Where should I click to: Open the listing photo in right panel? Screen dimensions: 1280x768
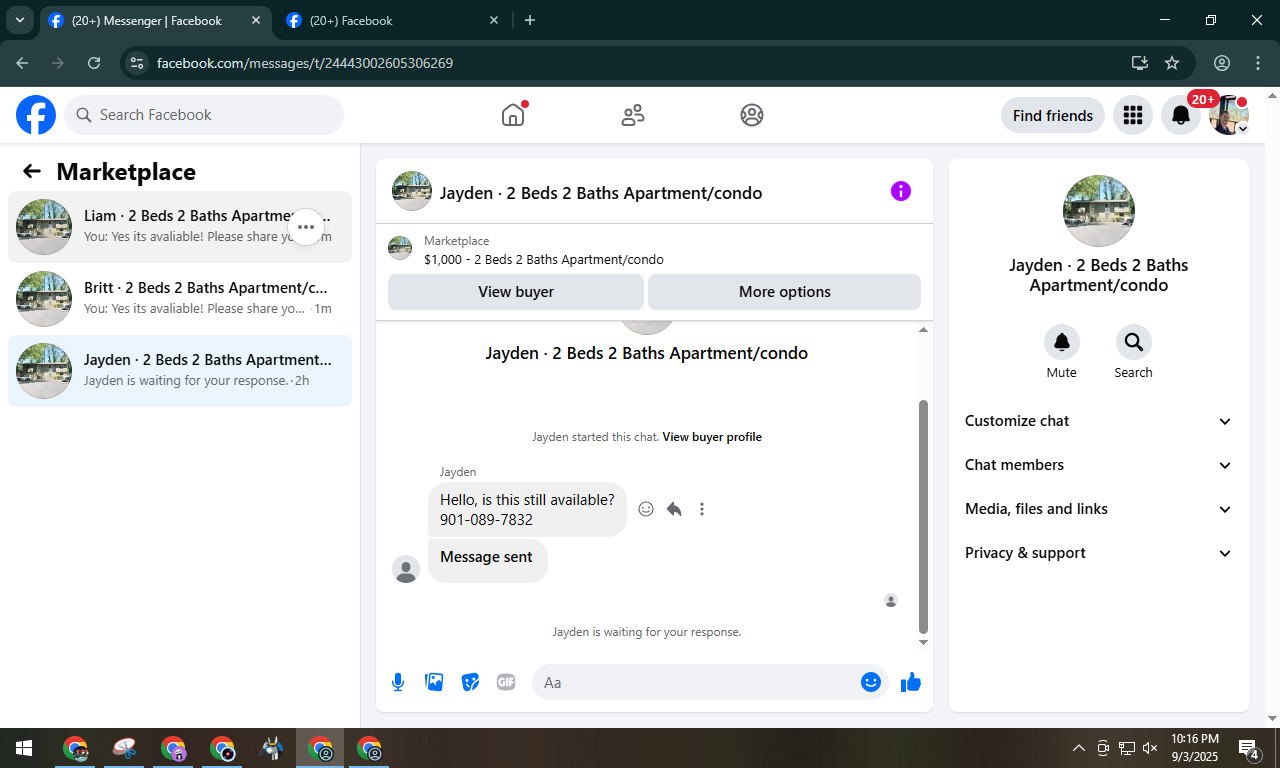point(1099,211)
